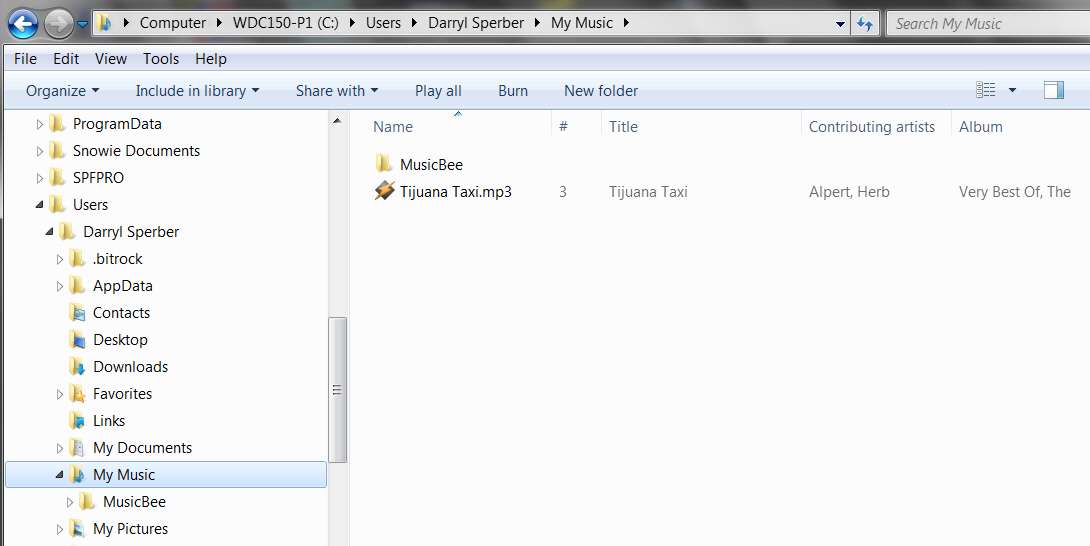The width and height of the screenshot is (1090, 546).
Task: Click in the Search My Music box
Action: 987,24
